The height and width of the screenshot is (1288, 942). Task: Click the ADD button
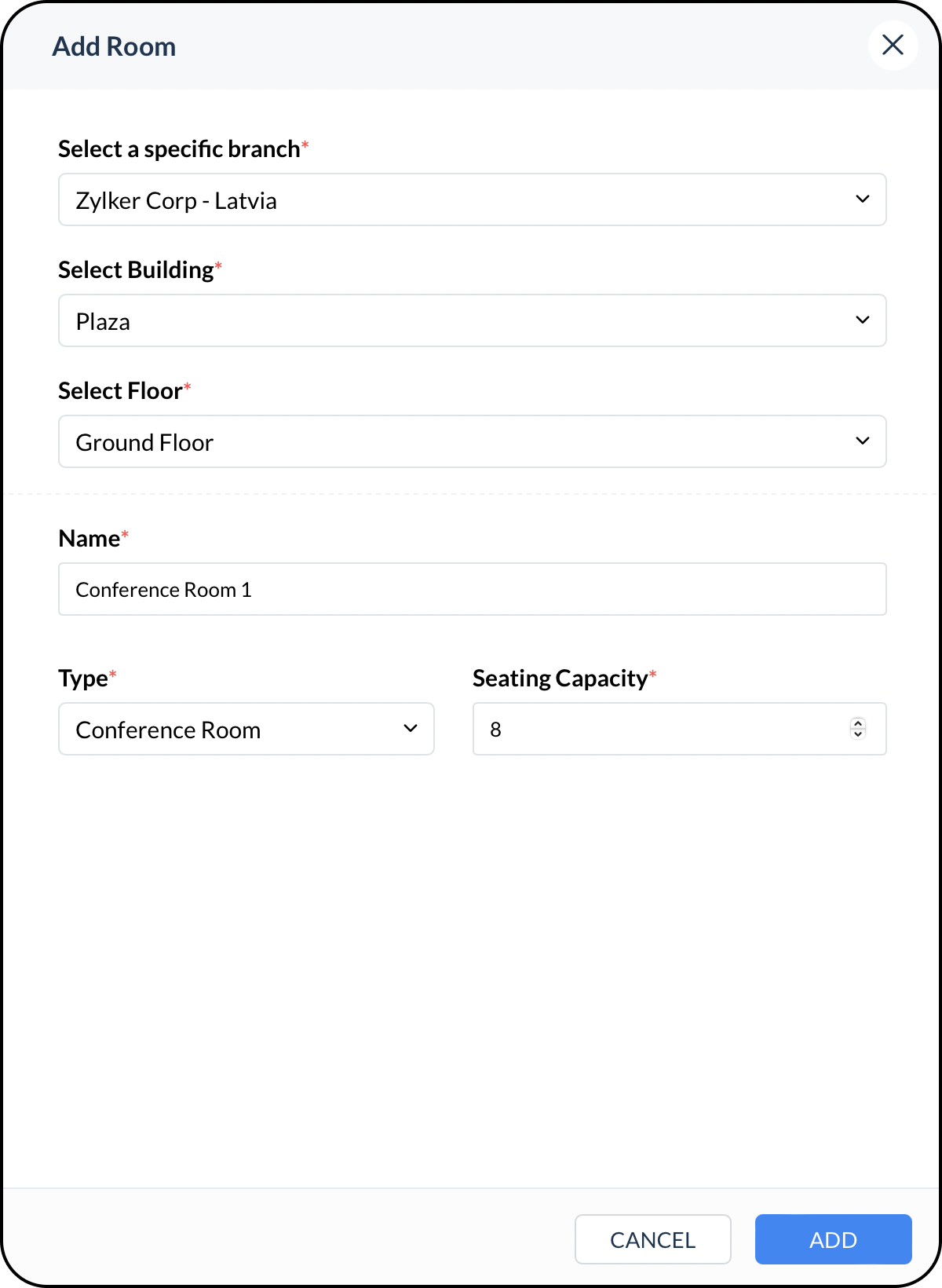click(833, 1239)
